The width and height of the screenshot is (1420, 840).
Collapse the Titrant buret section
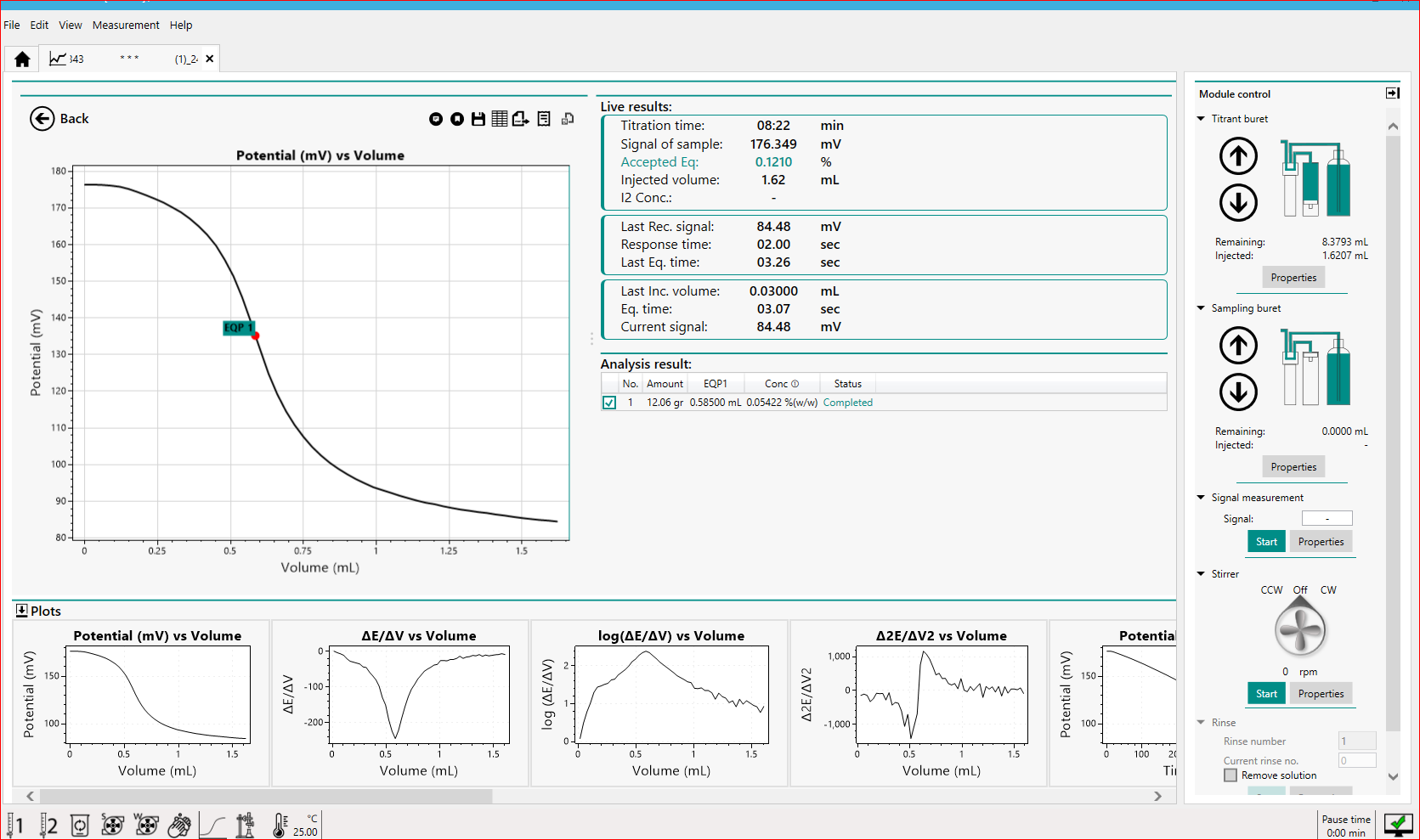tap(1201, 119)
